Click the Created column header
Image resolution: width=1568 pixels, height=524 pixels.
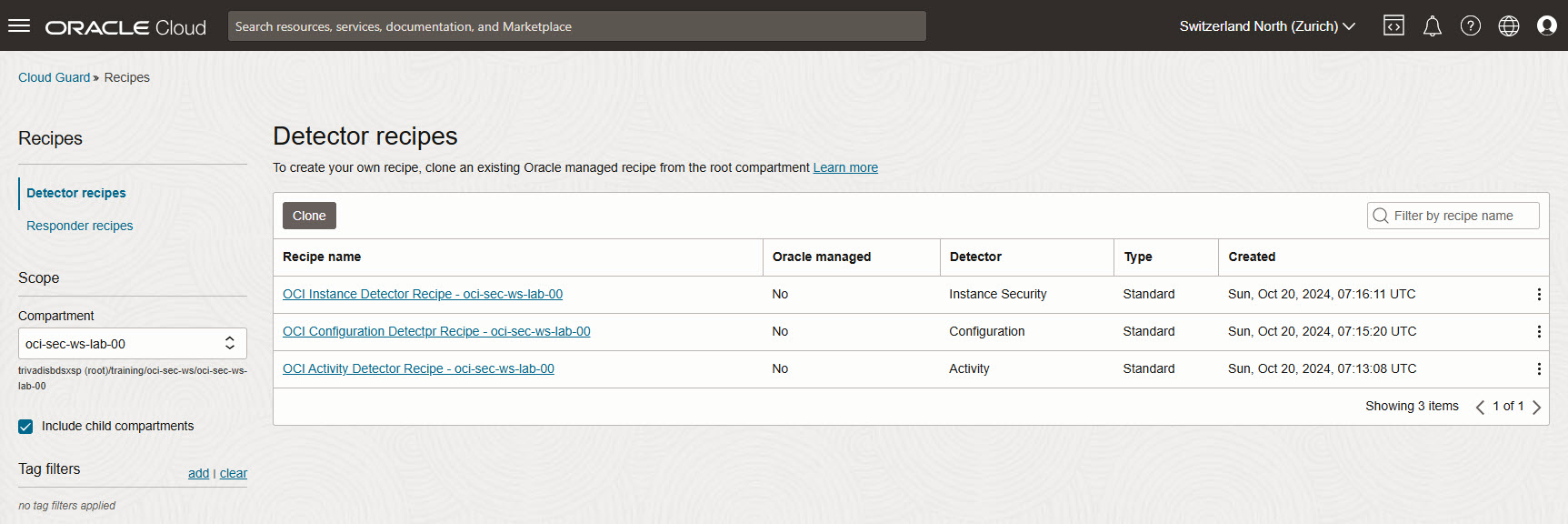1252,257
